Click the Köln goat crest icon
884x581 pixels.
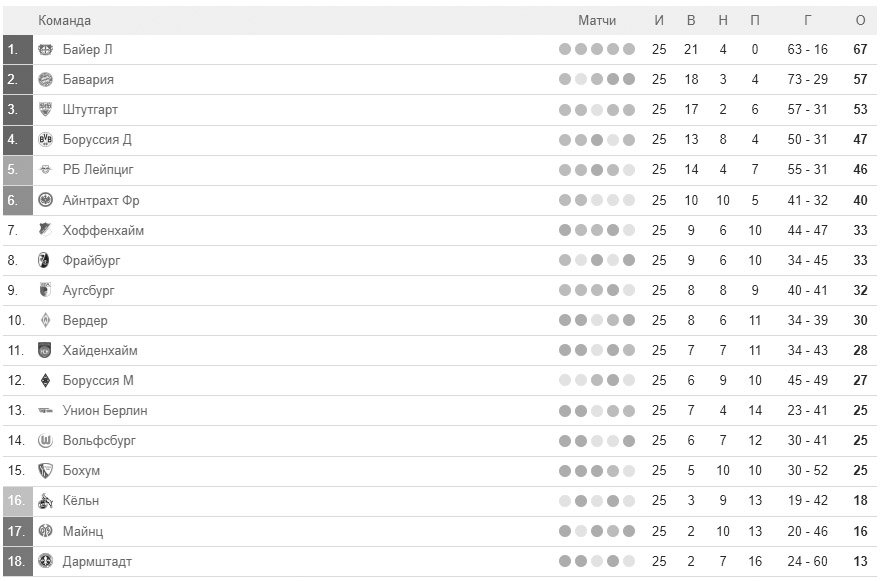[45, 500]
